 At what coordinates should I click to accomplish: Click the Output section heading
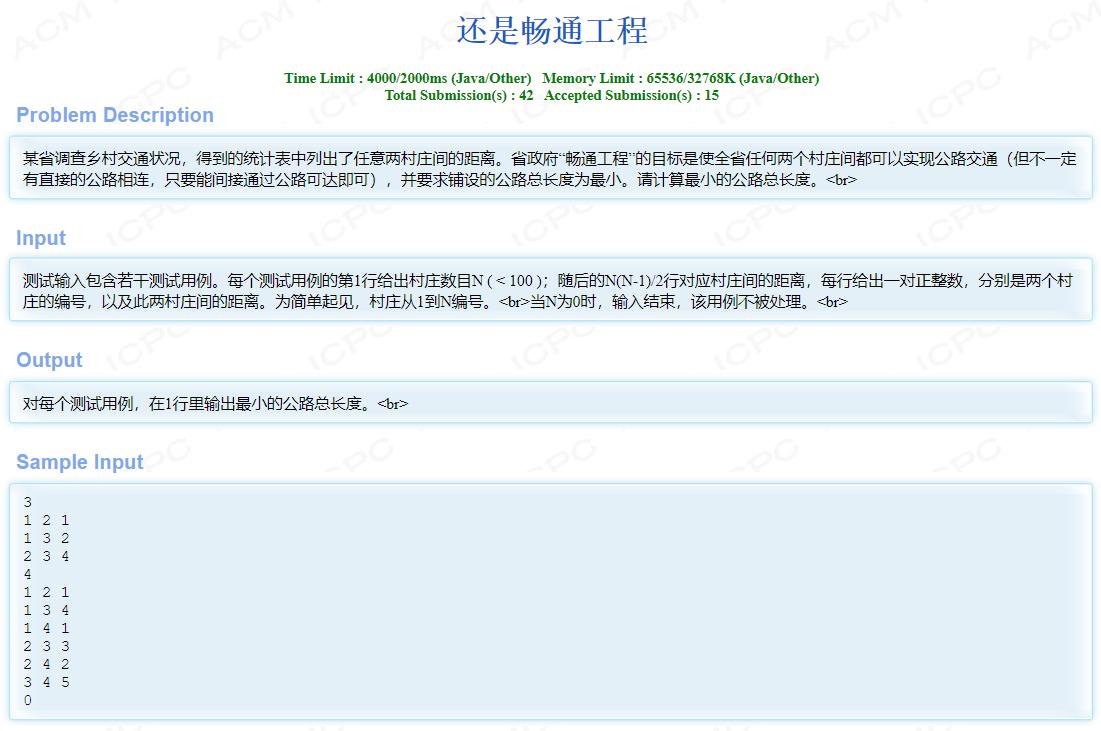49,360
